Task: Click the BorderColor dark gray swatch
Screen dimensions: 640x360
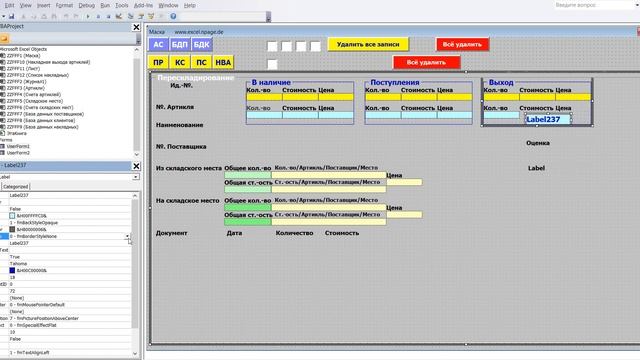Action: pyautogui.click(x=12, y=229)
